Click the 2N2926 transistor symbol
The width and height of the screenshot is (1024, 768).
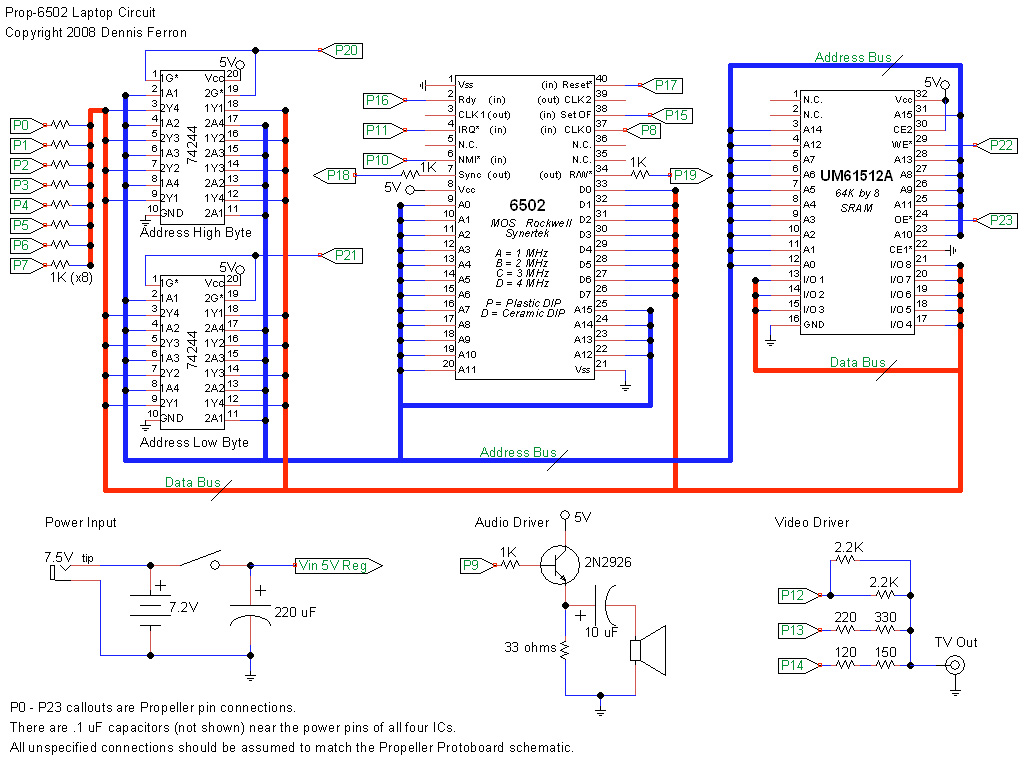[560, 565]
